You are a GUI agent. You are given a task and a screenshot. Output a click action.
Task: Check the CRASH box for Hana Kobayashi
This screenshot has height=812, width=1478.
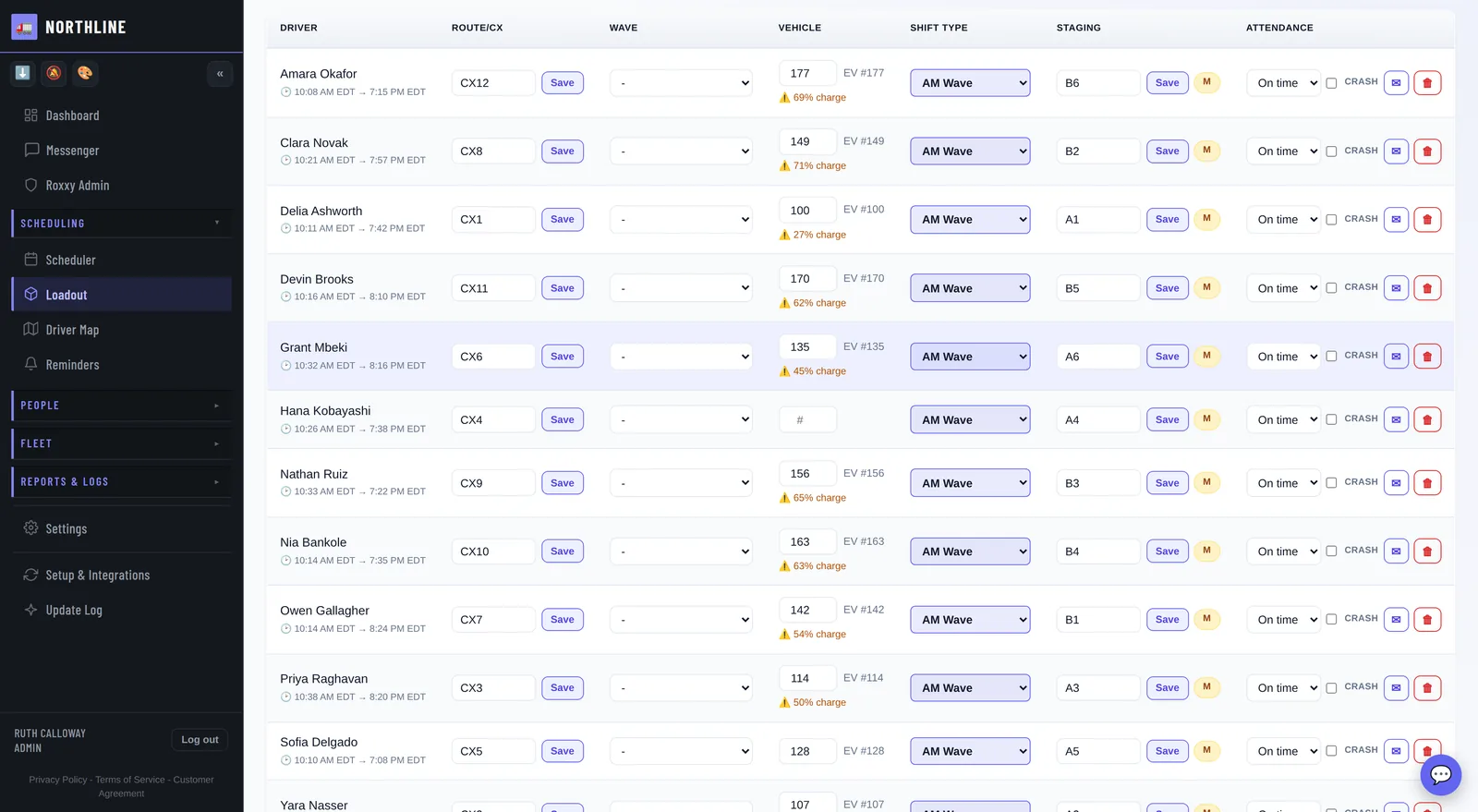tap(1331, 420)
